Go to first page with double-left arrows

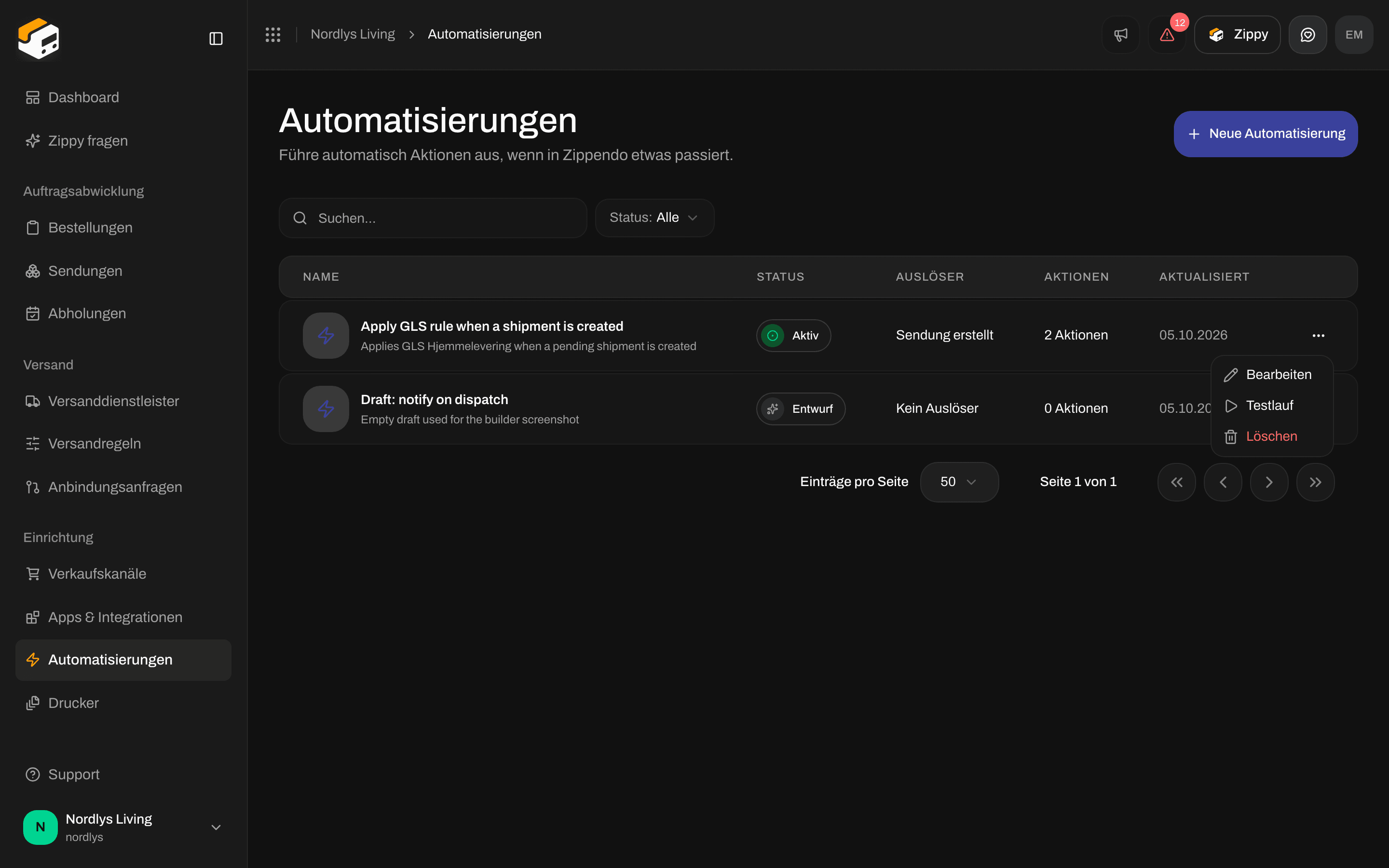[1177, 482]
